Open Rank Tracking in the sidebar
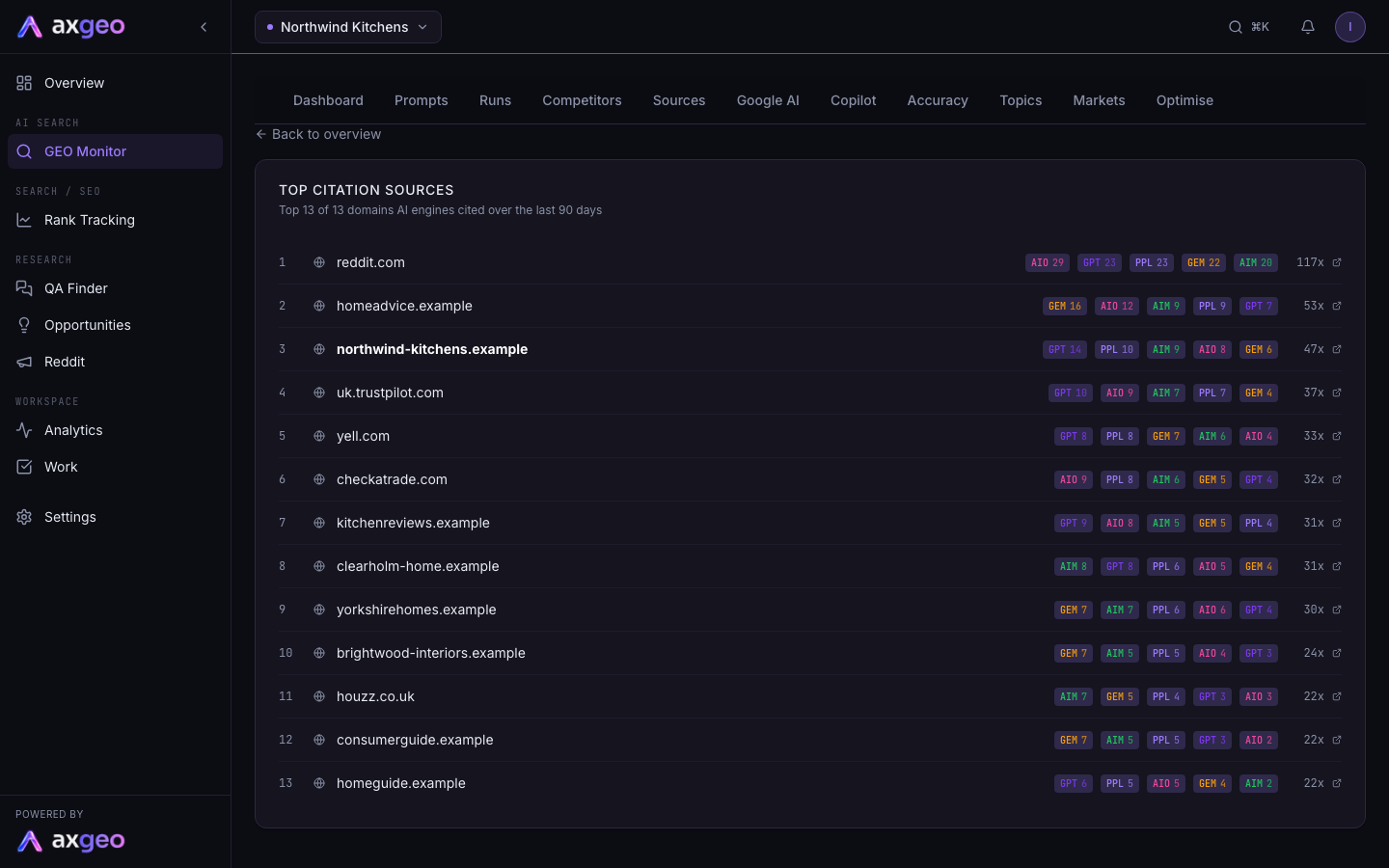 (115, 220)
